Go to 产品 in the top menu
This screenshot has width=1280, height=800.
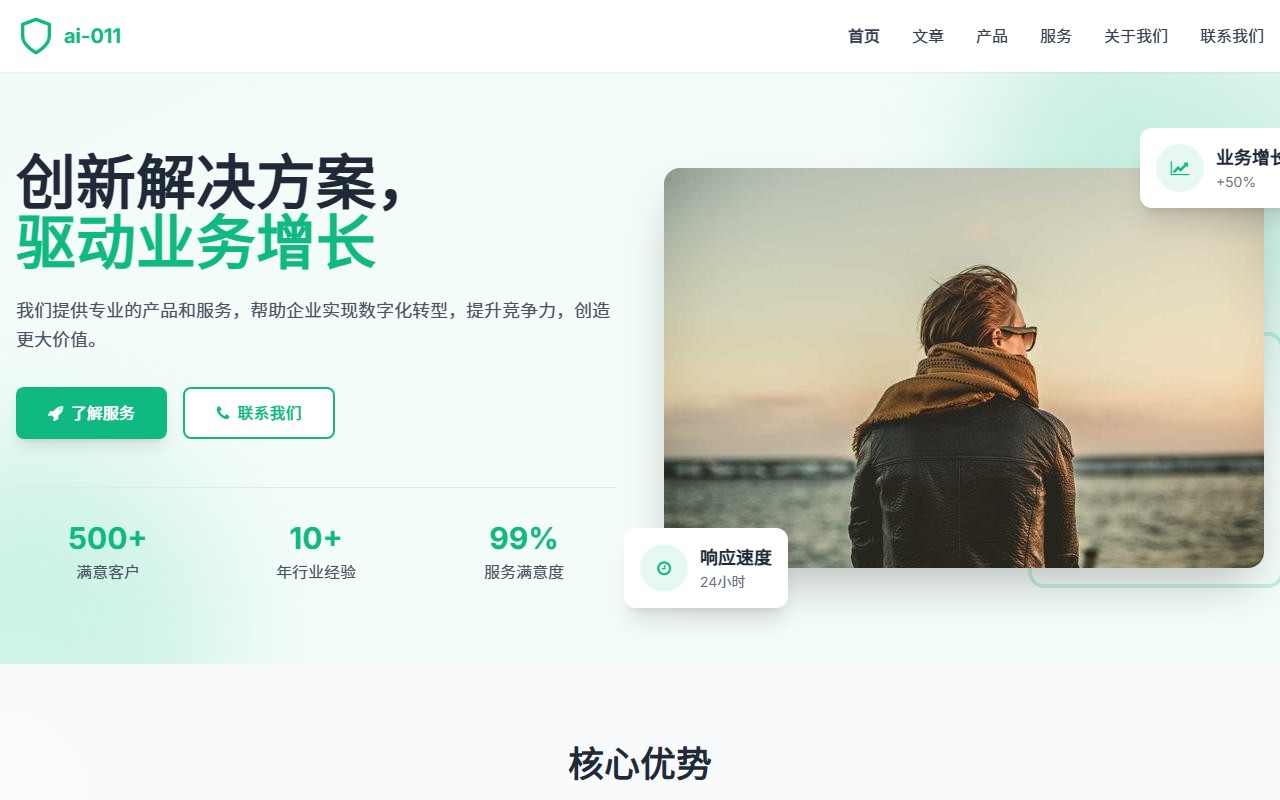click(x=992, y=36)
